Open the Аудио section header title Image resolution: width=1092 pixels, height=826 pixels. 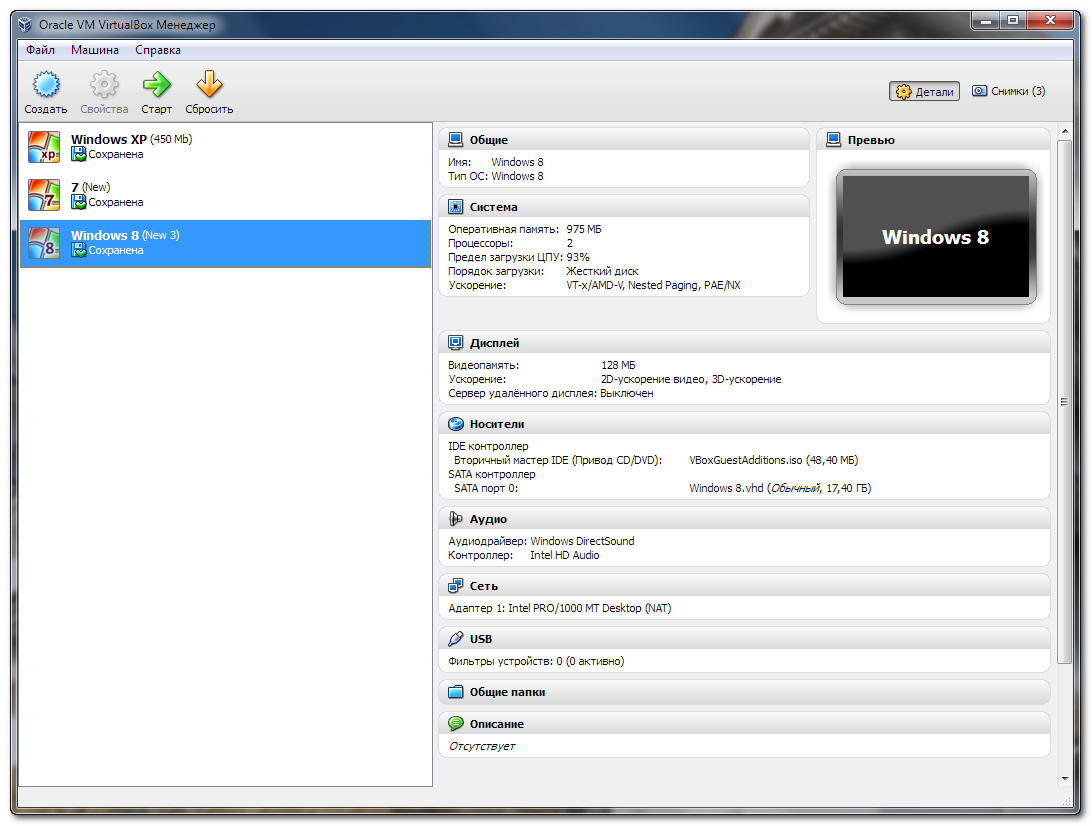pos(488,519)
